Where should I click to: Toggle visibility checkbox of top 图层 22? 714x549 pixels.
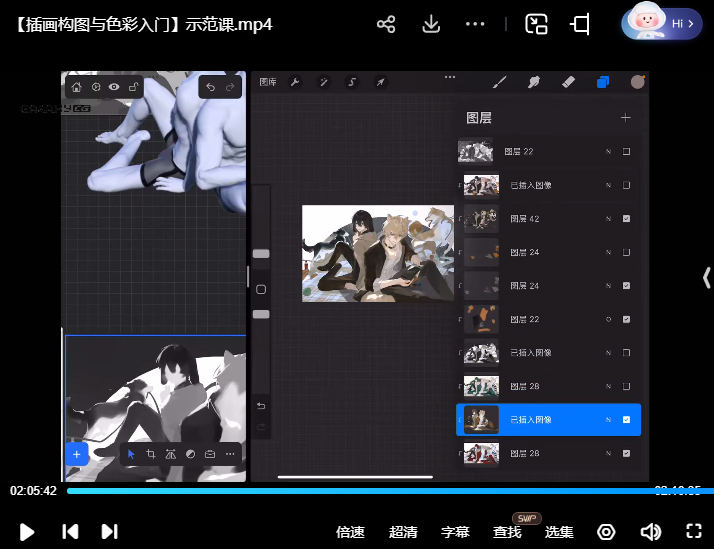point(626,152)
